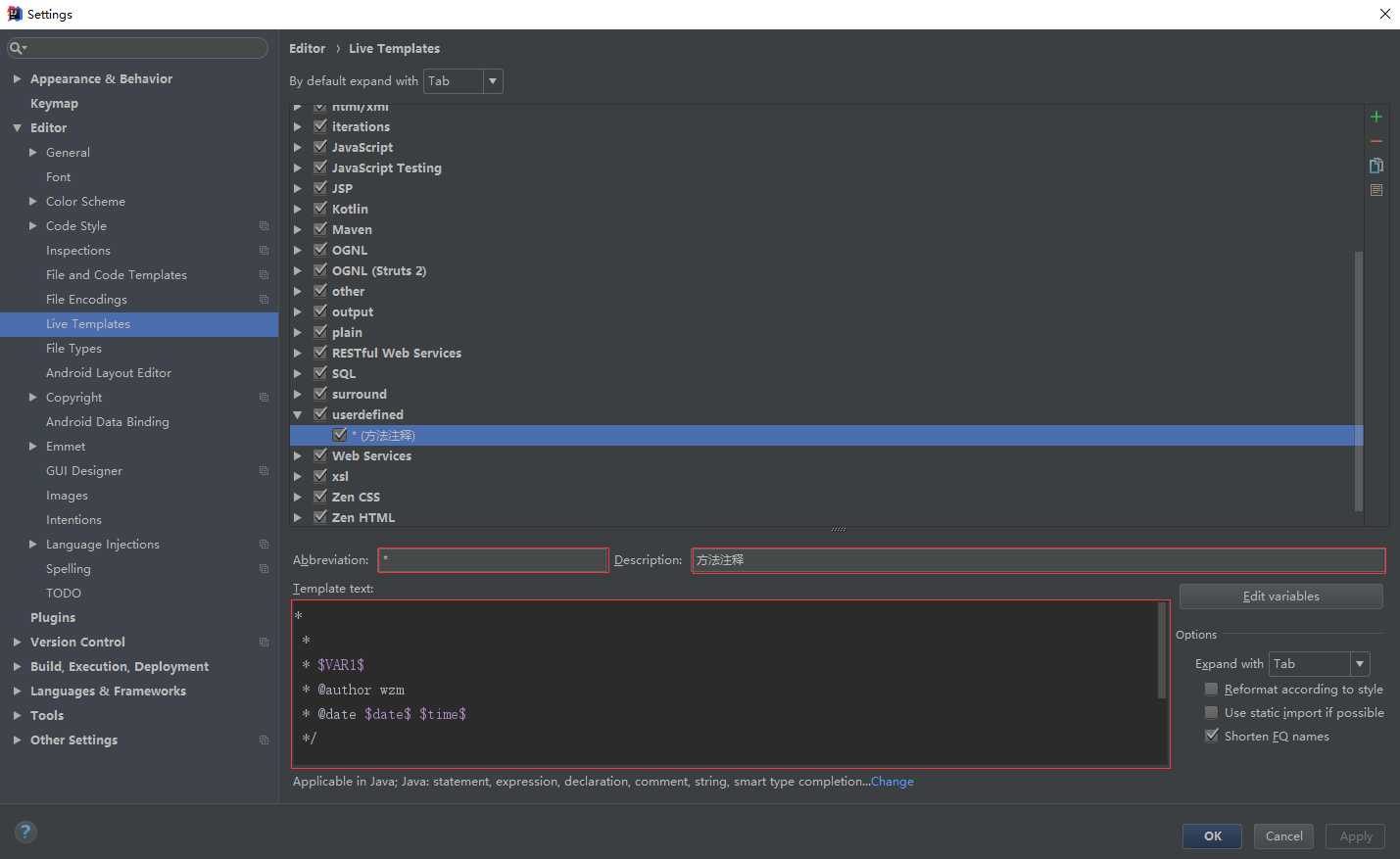Expand the Code Style settings node
The image size is (1400, 859).
(32, 226)
